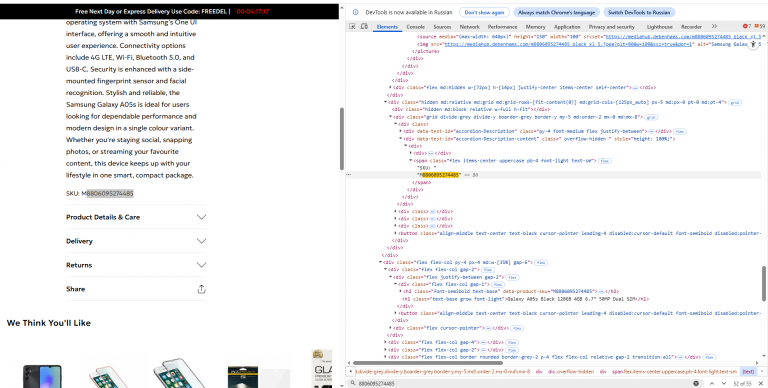The image size is (768, 388).
Task: Click the horizontal scrollbar of Elements panel
Action: tap(428, 363)
